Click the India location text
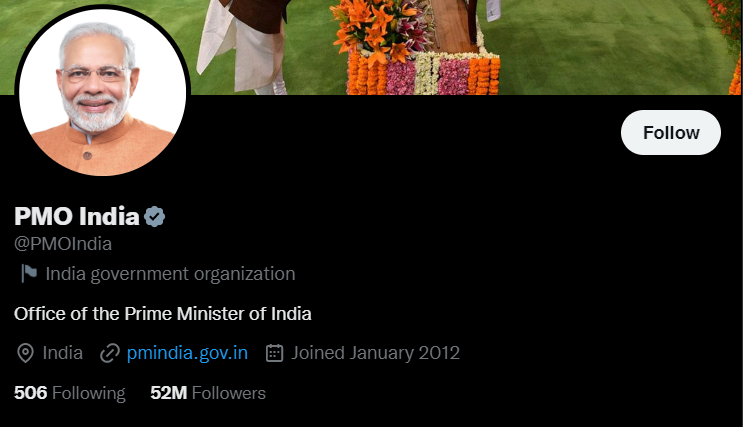This screenshot has height=427, width=743. pos(63,353)
